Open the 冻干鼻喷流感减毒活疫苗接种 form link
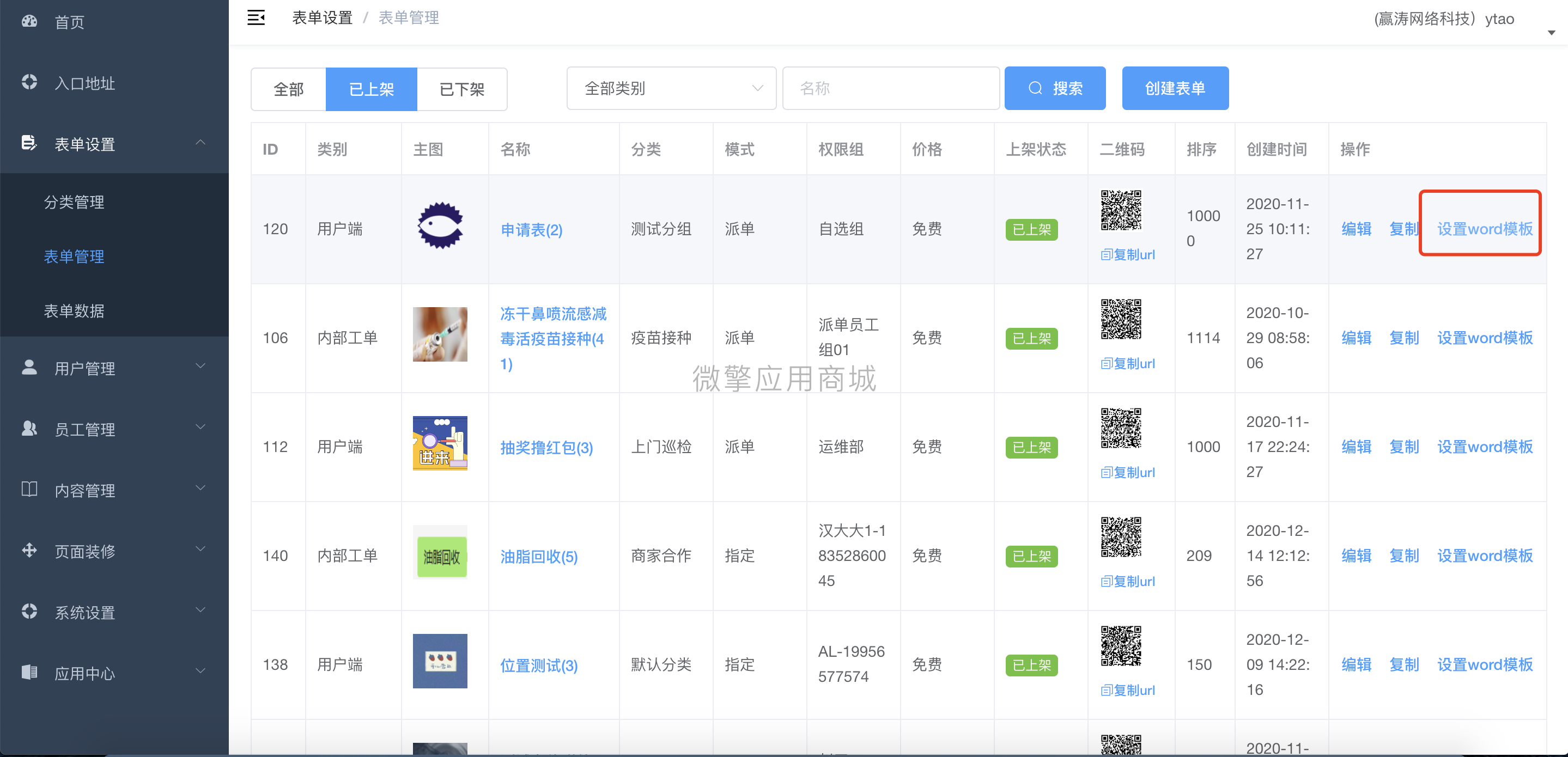This screenshot has width=1568, height=757. click(552, 338)
